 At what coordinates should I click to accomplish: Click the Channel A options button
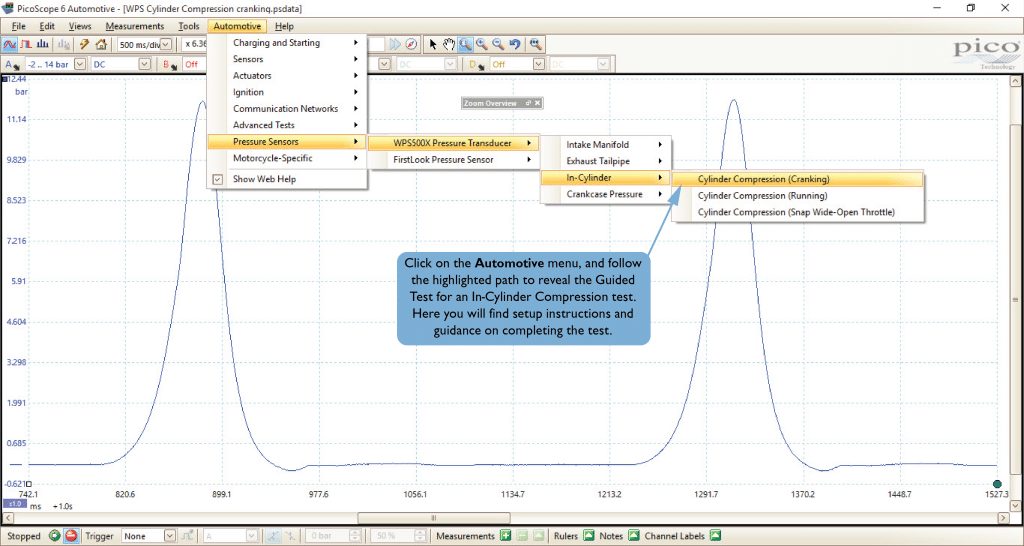point(12,64)
